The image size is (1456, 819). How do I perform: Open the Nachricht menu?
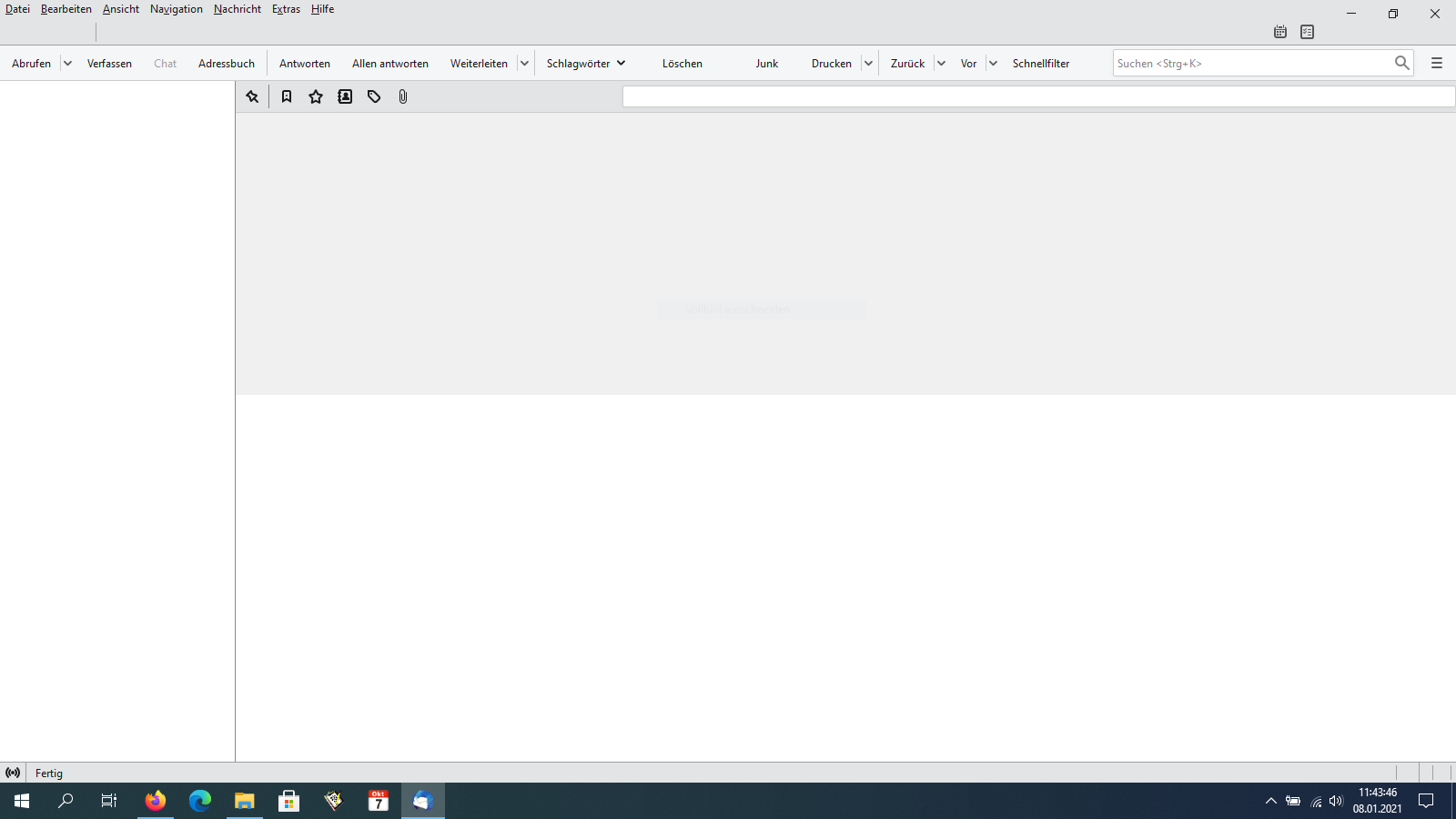coord(238,9)
